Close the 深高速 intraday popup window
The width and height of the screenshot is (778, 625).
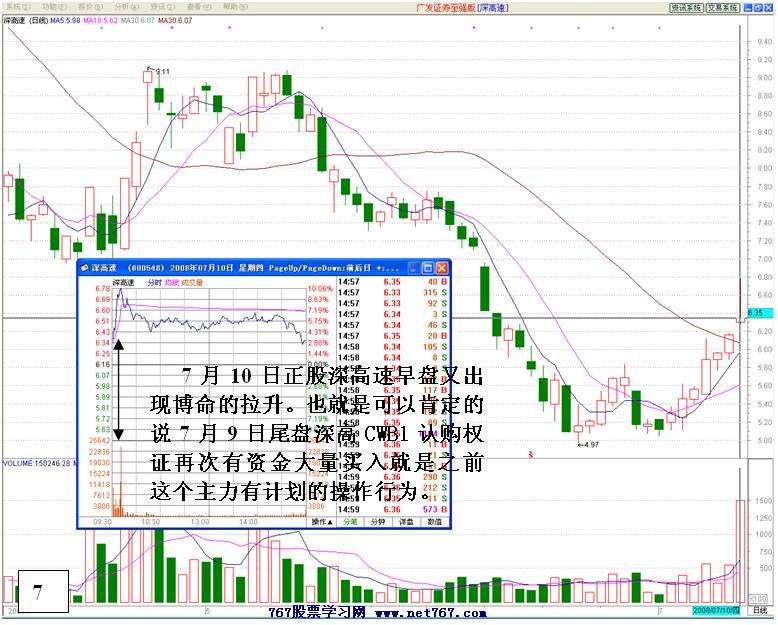pos(441,268)
